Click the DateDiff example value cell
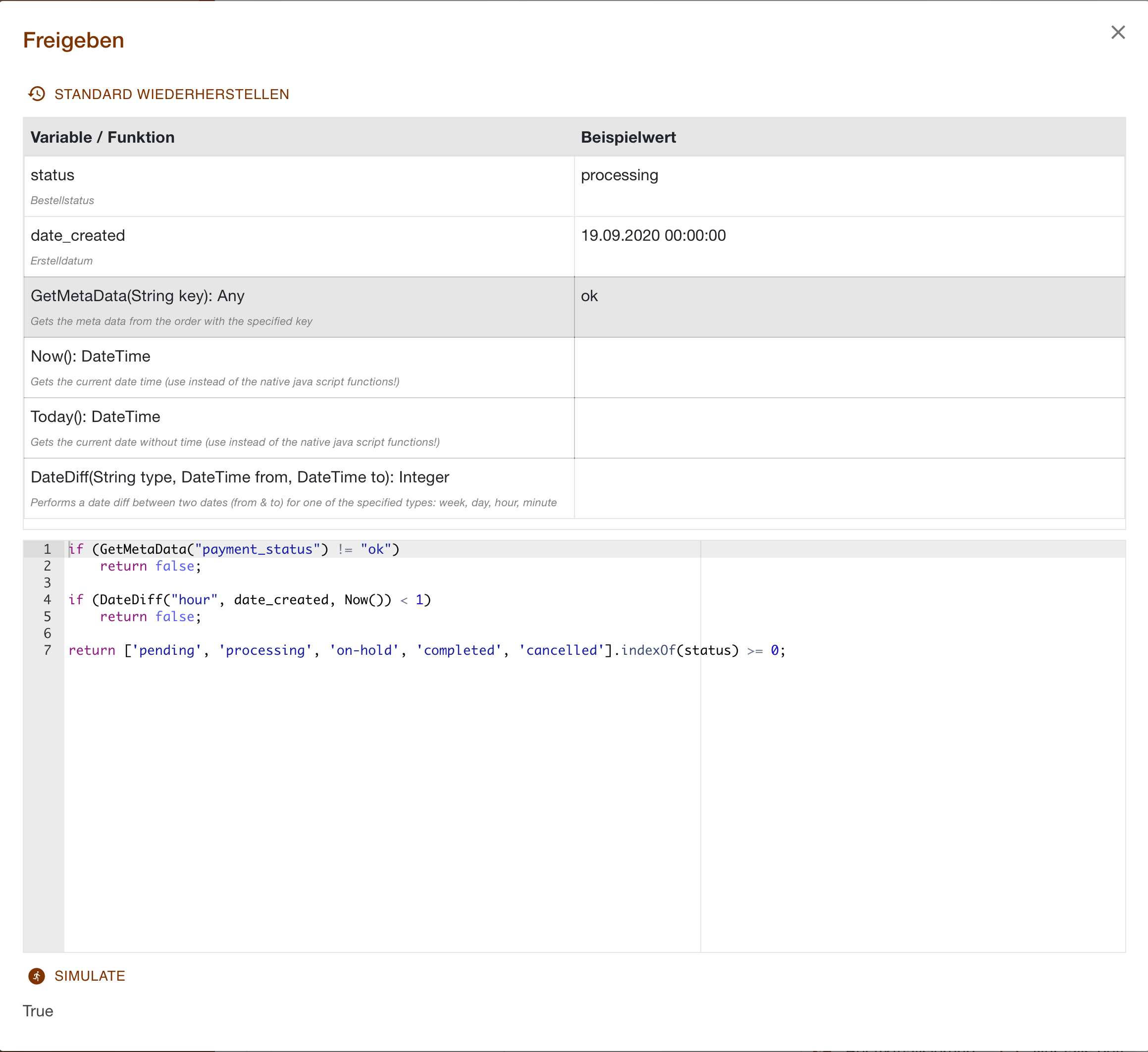The width and height of the screenshot is (1148, 1052). point(850,488)
